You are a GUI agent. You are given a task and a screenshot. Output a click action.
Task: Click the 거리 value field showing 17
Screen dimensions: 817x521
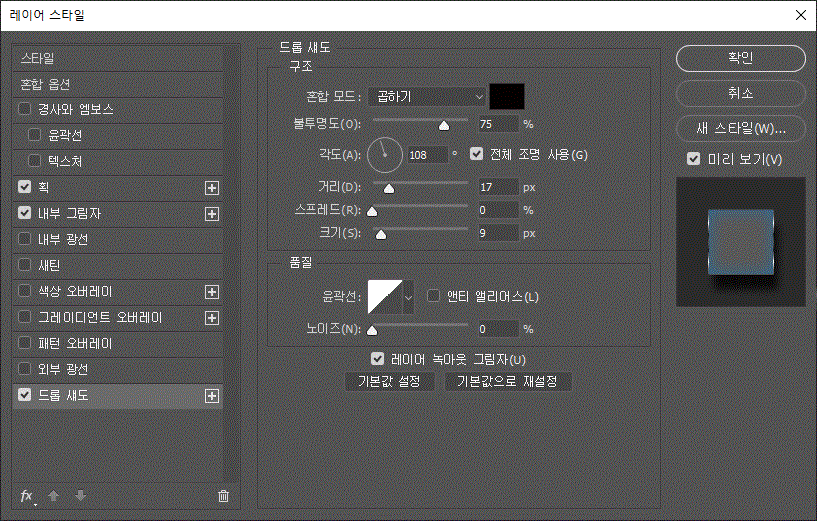(498, 187)
